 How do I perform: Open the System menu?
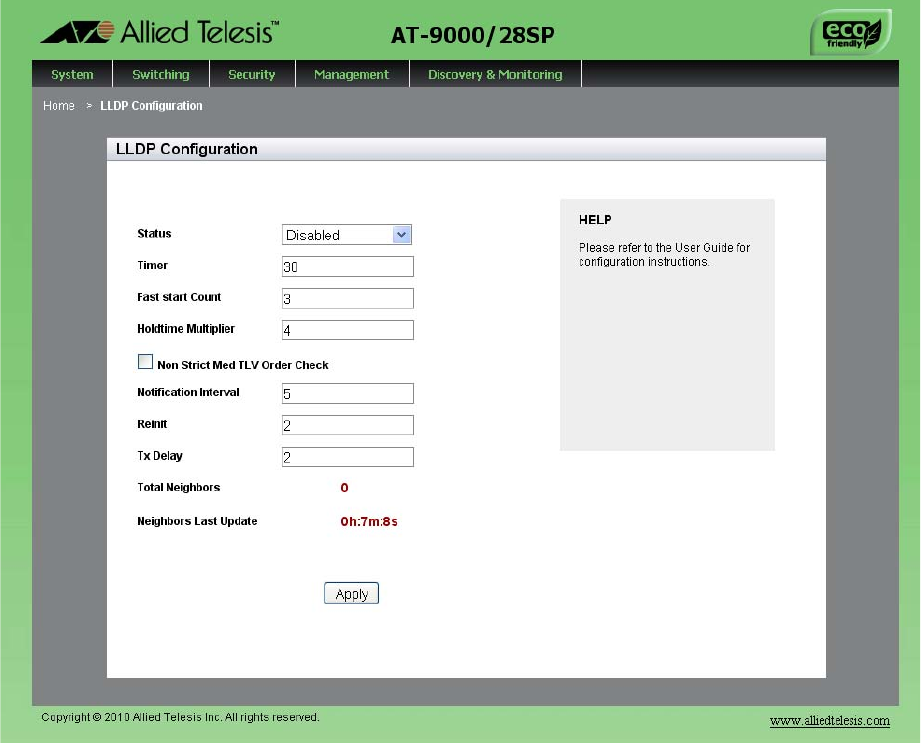pos(72,75)
